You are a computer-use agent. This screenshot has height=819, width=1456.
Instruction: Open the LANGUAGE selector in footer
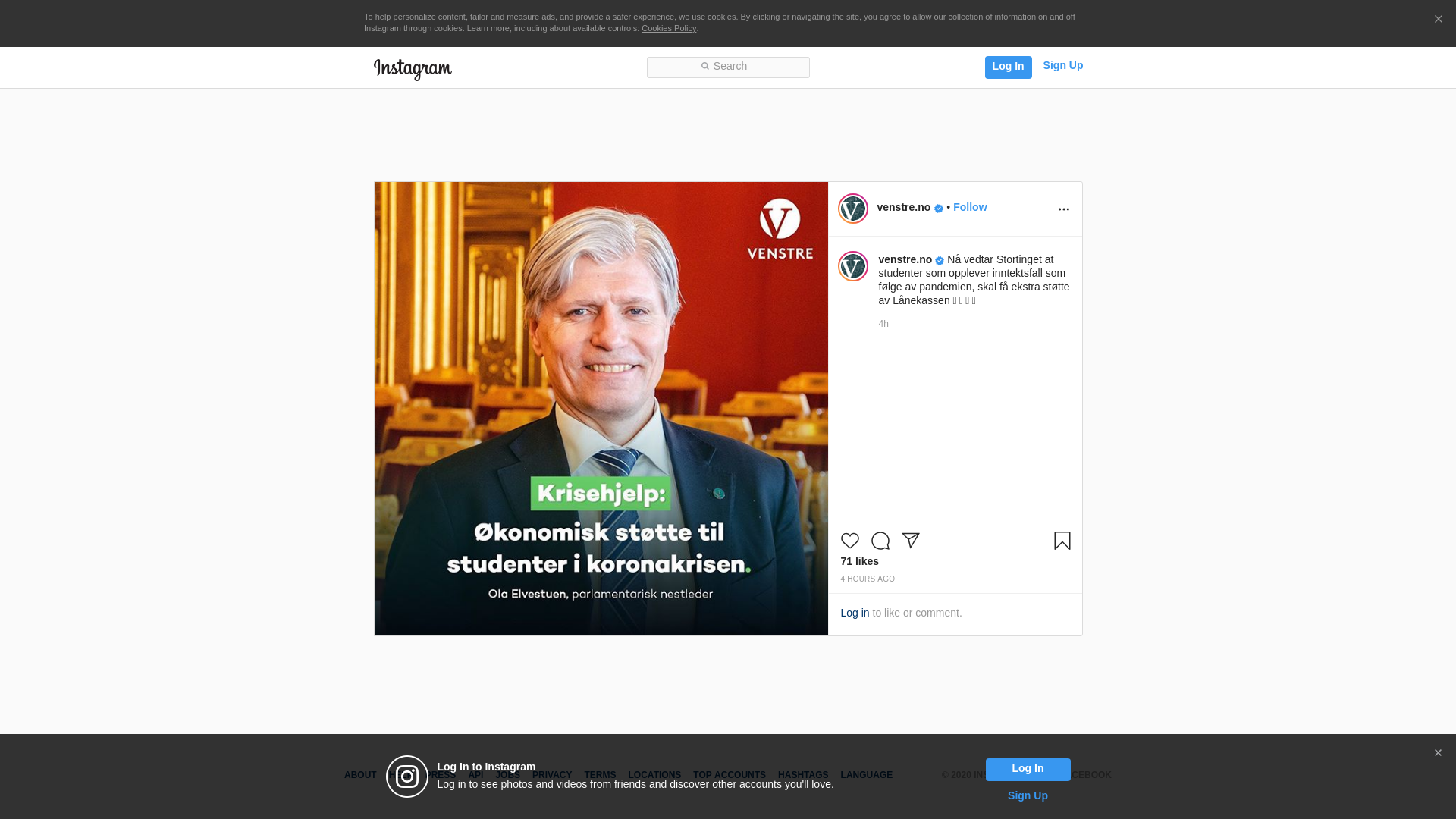tap(866, 775)
